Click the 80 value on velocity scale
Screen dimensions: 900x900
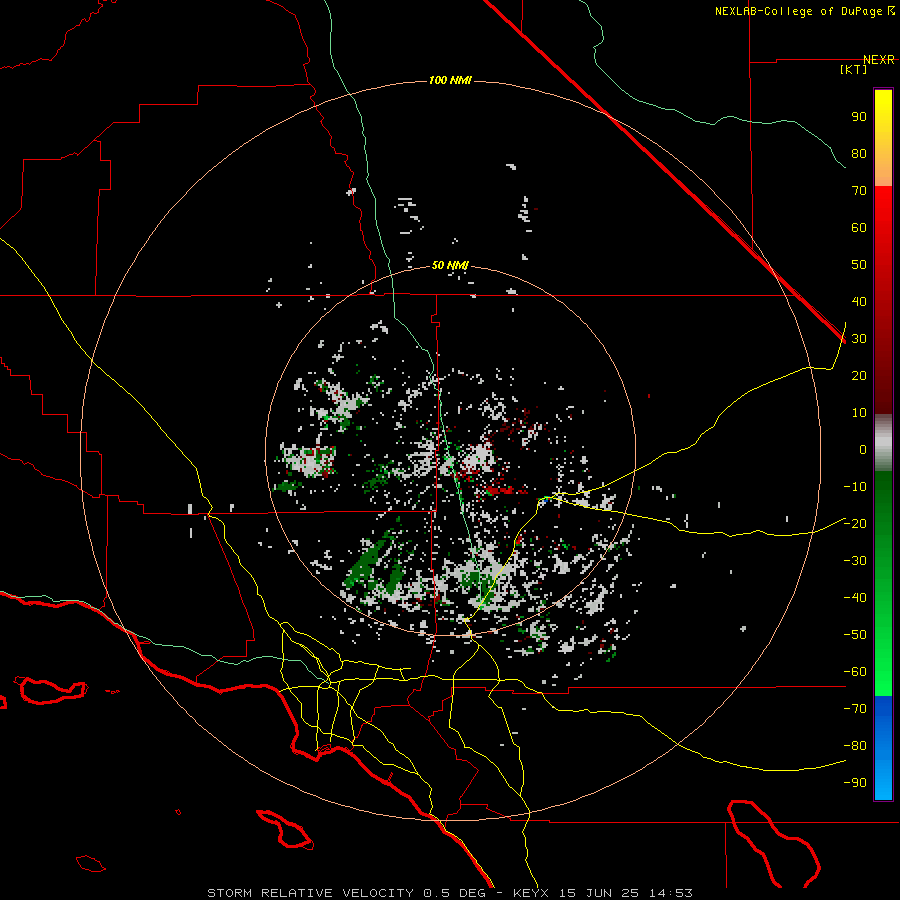coord(859,154)
